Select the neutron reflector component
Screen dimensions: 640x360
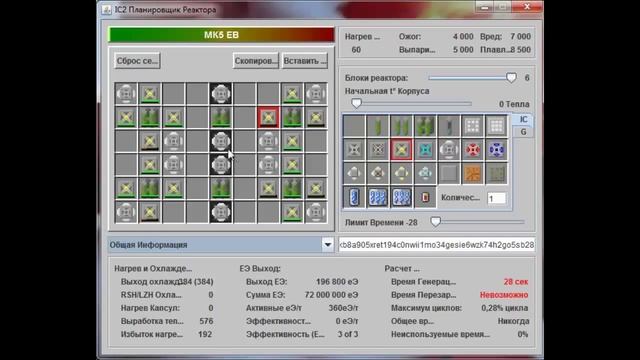tap(472, 126)
